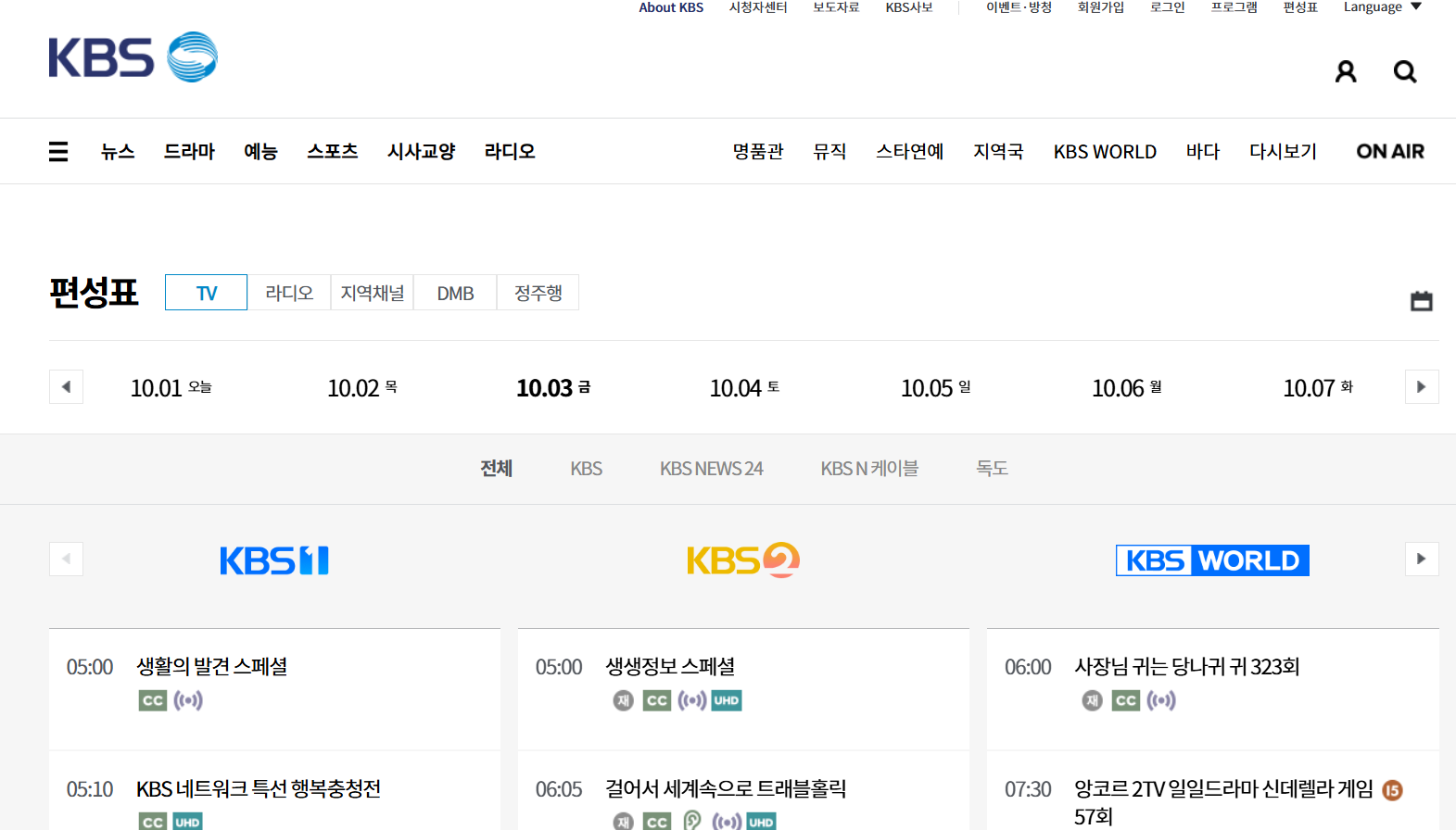
Task: Open the 드라마 menu
Action: (189, 151)
